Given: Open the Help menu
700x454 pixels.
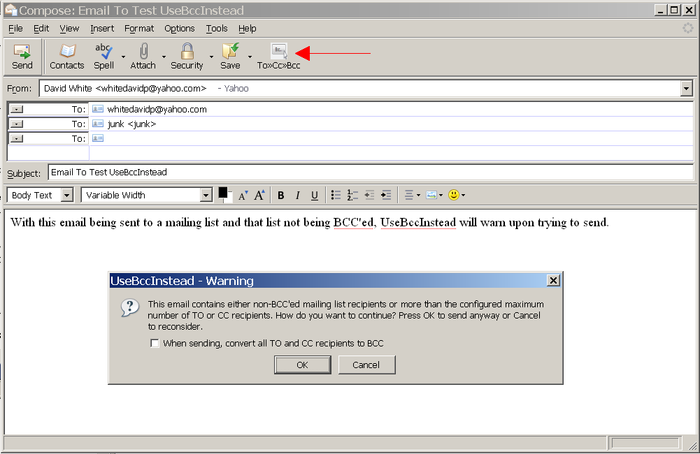Looking at the screenshot, I should point(247,29).
